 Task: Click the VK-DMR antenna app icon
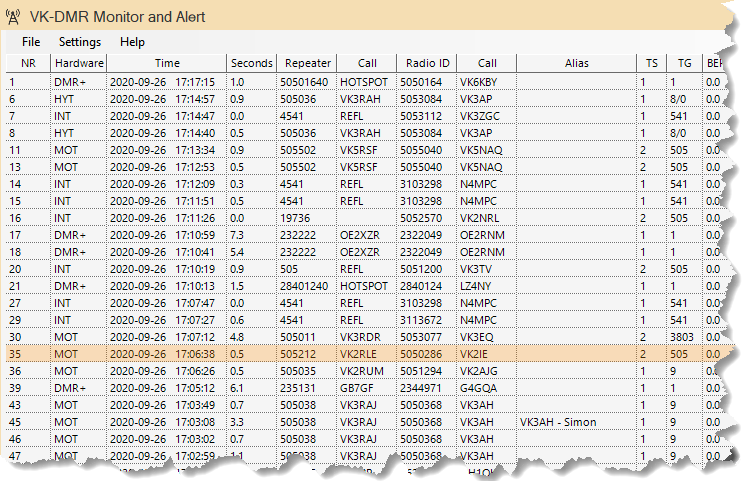pyautogui.click(x=13, y=15)
